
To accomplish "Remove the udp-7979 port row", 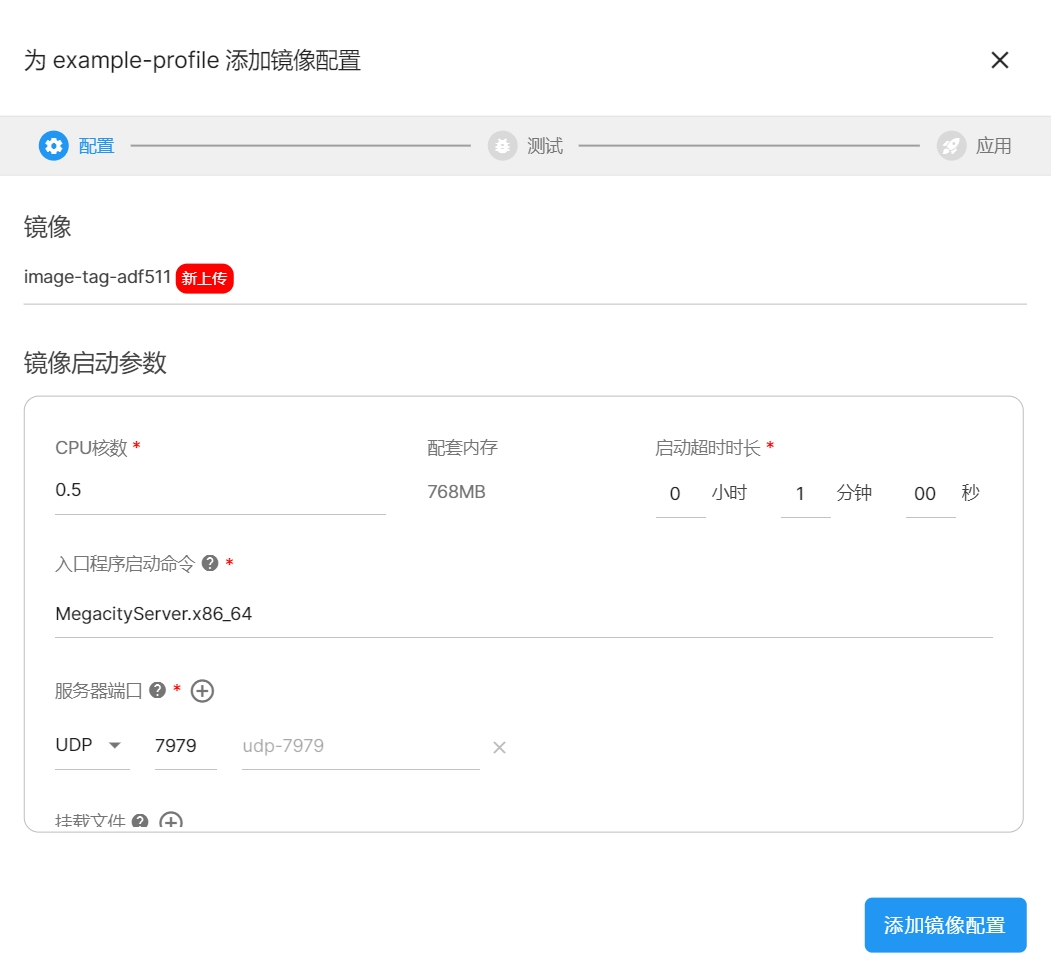I will pyautogui.click(x=499, y=747).
